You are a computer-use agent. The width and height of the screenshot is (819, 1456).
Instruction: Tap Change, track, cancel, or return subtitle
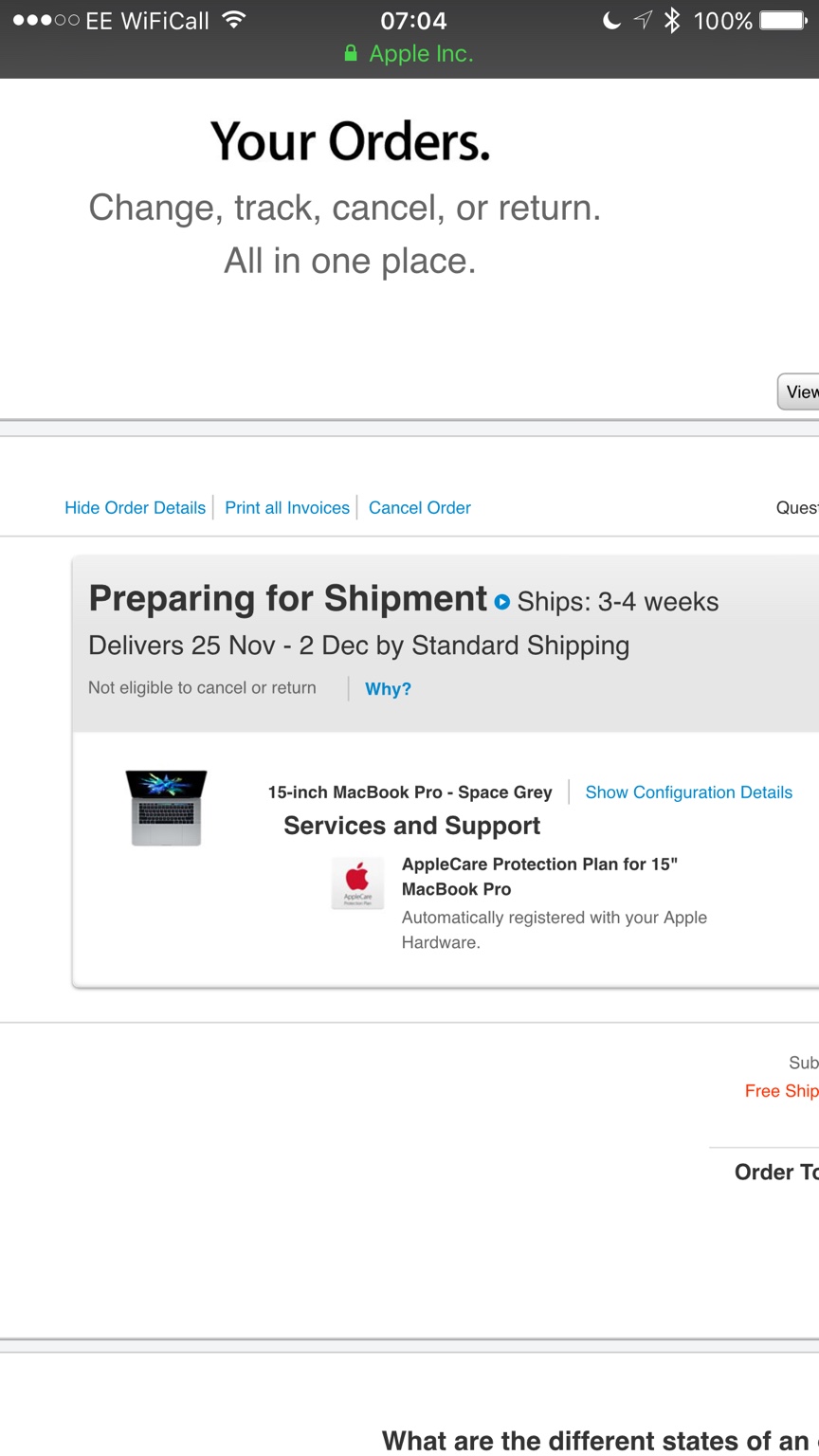coord(345,208)
